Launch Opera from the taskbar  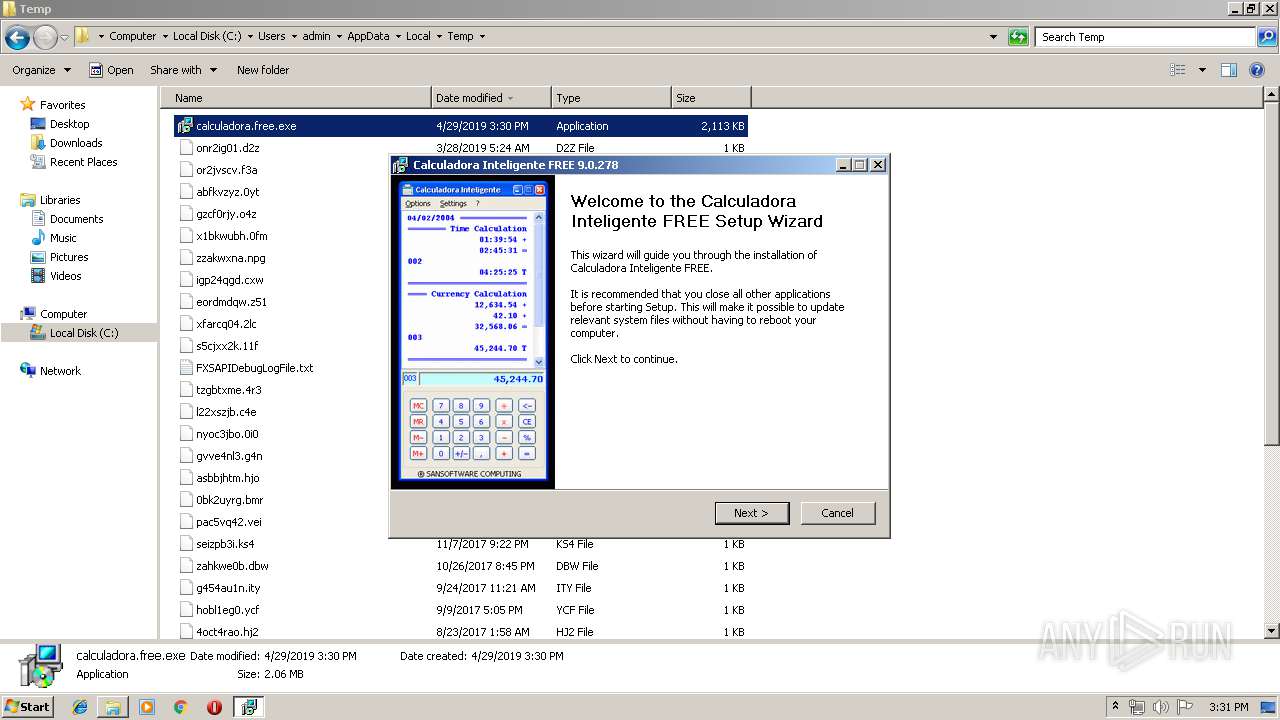coord(214,707)
